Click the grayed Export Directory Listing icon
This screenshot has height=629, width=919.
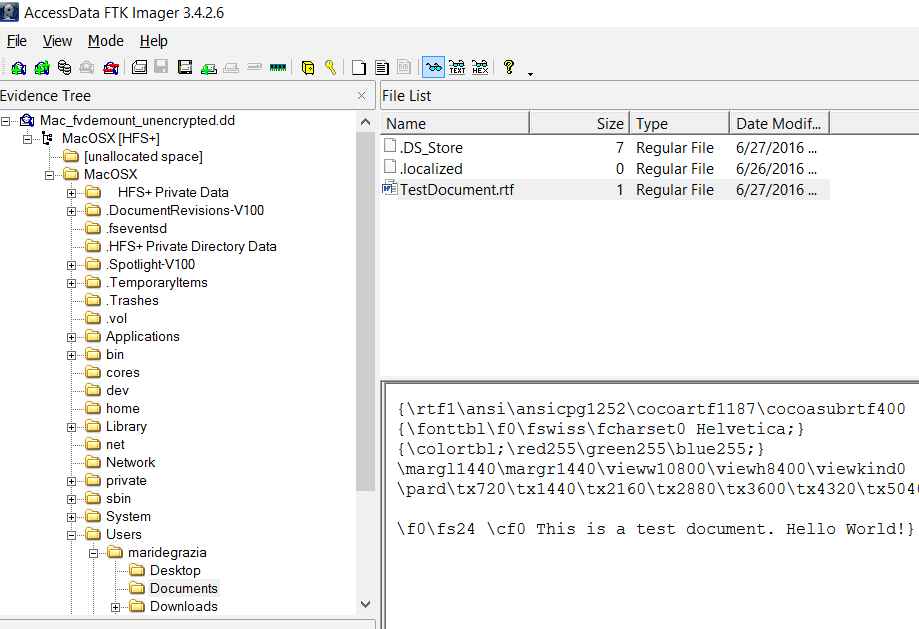click(x=404, y=67)
